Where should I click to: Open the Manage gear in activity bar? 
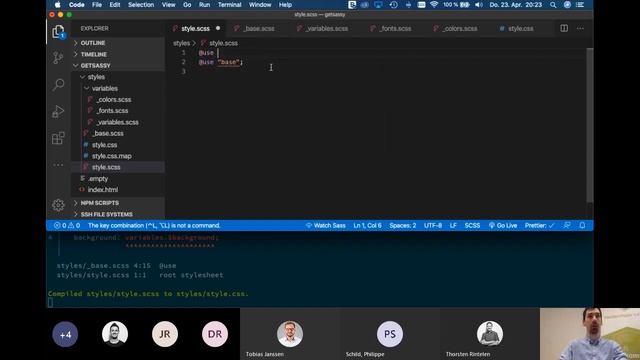58,205
